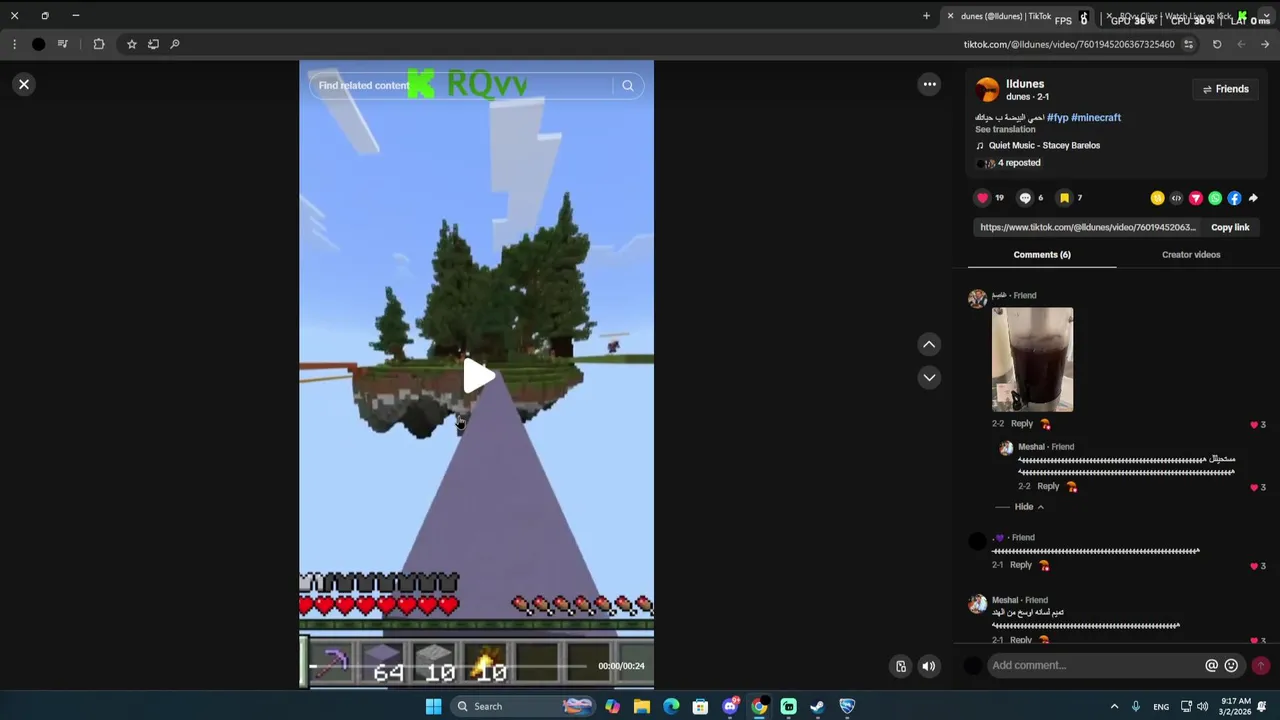The width and height of the screenshot is (1280, 720).
Task: Bookmark this page with the star icon
Action: (x=131, y=44)
